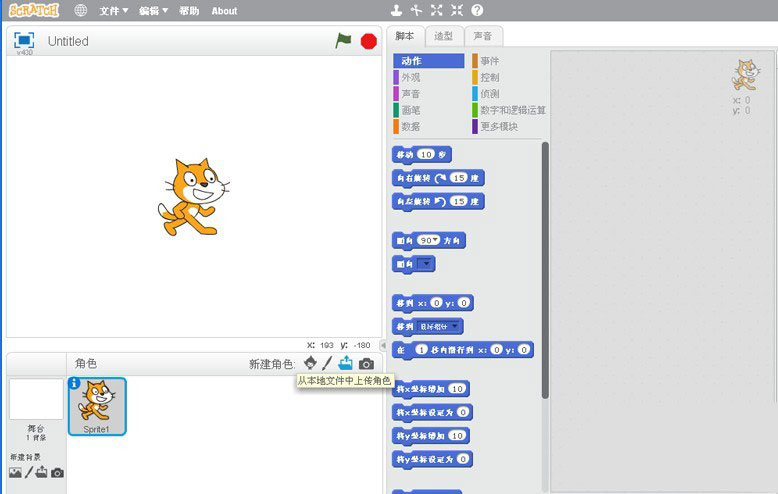
Task: Choose new sprite from library icon
Action: [310, 364]
